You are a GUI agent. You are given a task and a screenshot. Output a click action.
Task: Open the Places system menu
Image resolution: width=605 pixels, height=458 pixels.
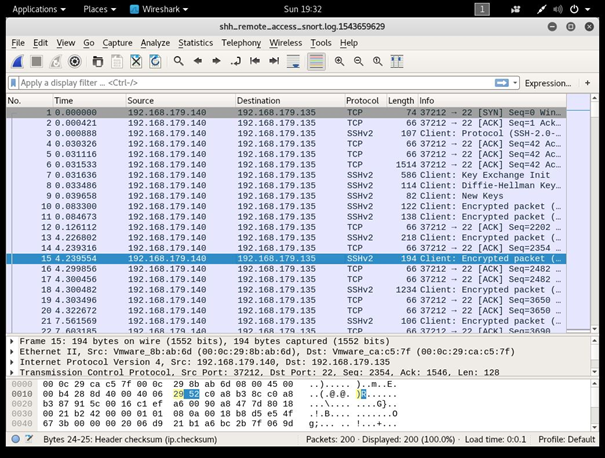click(100, 9)
